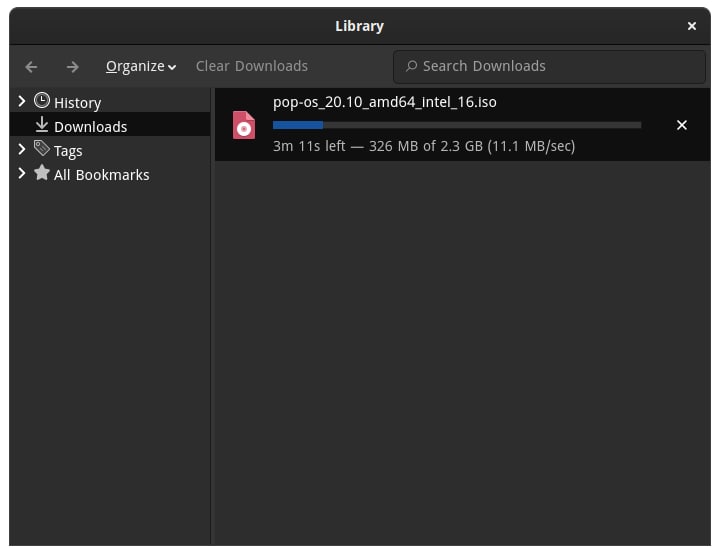Cancel the pop-os ISO download

click(x=682, y=125)
